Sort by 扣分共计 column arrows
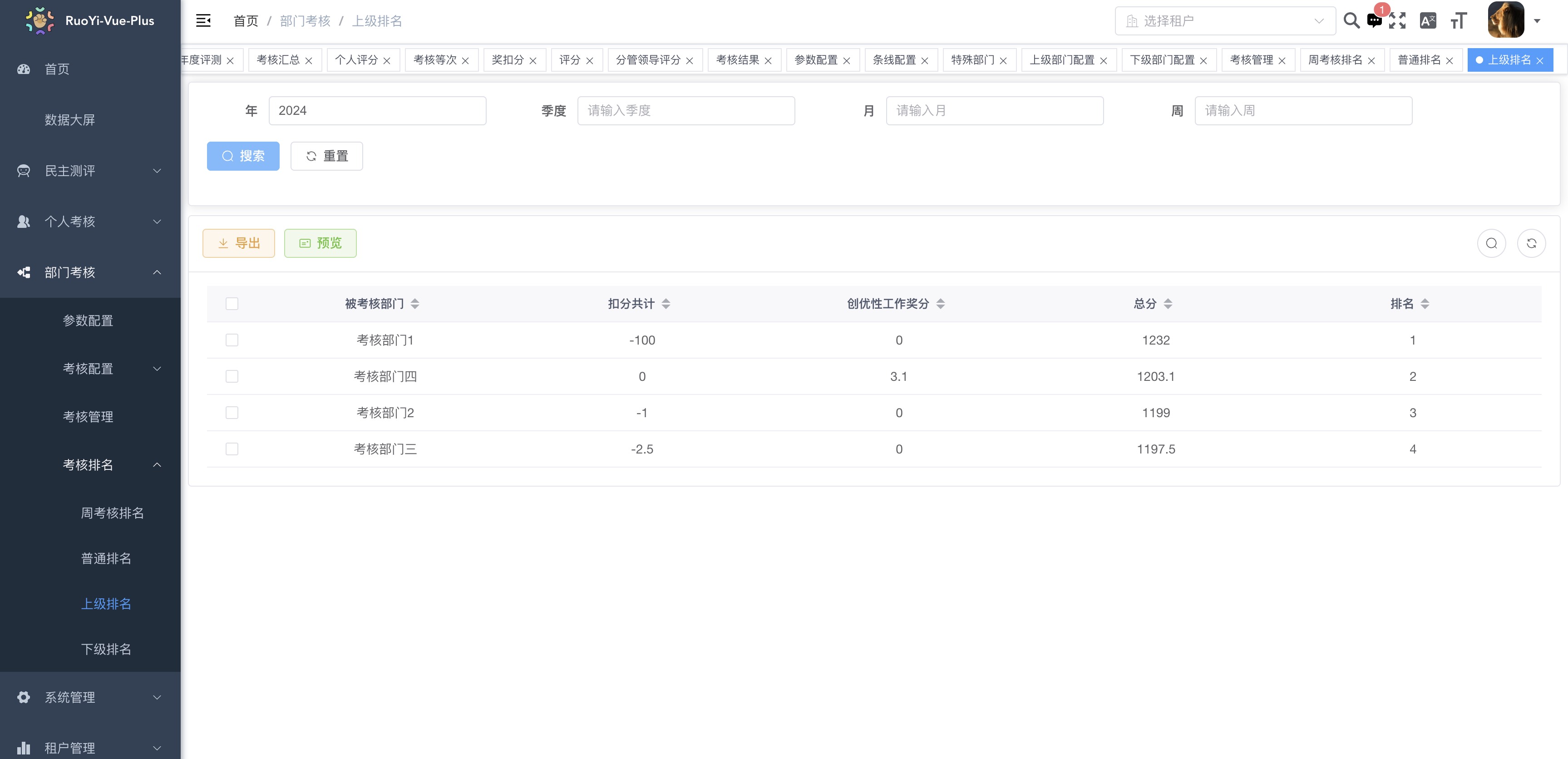1568x759 pixels. (666, 304)
